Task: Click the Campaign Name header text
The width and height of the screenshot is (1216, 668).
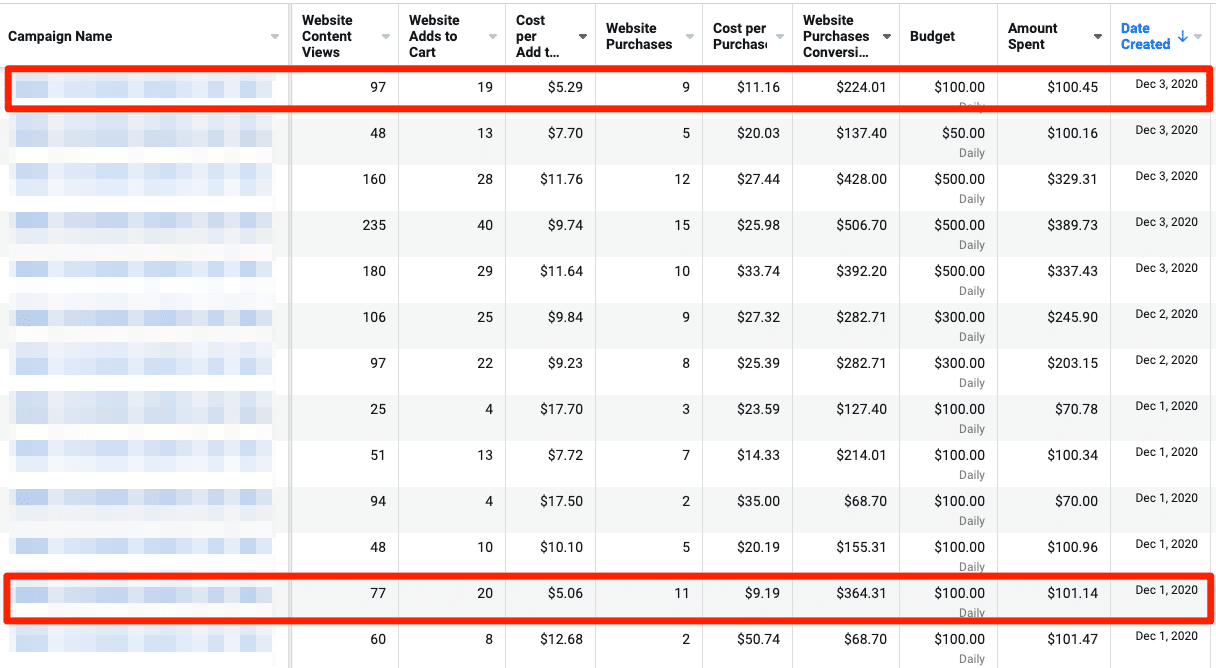Action: click(60, 36)
